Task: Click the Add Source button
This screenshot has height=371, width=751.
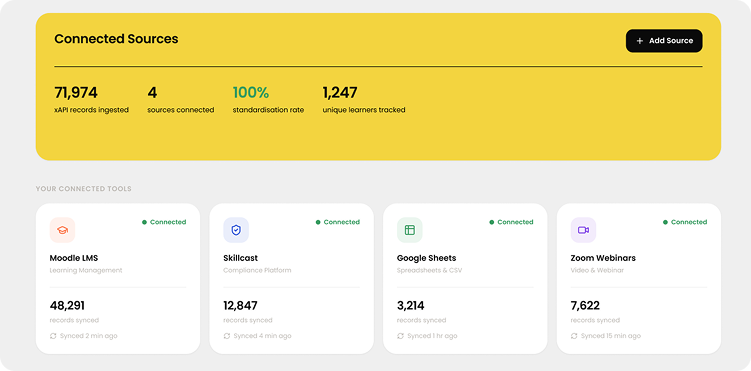Action: pos(664,41)
